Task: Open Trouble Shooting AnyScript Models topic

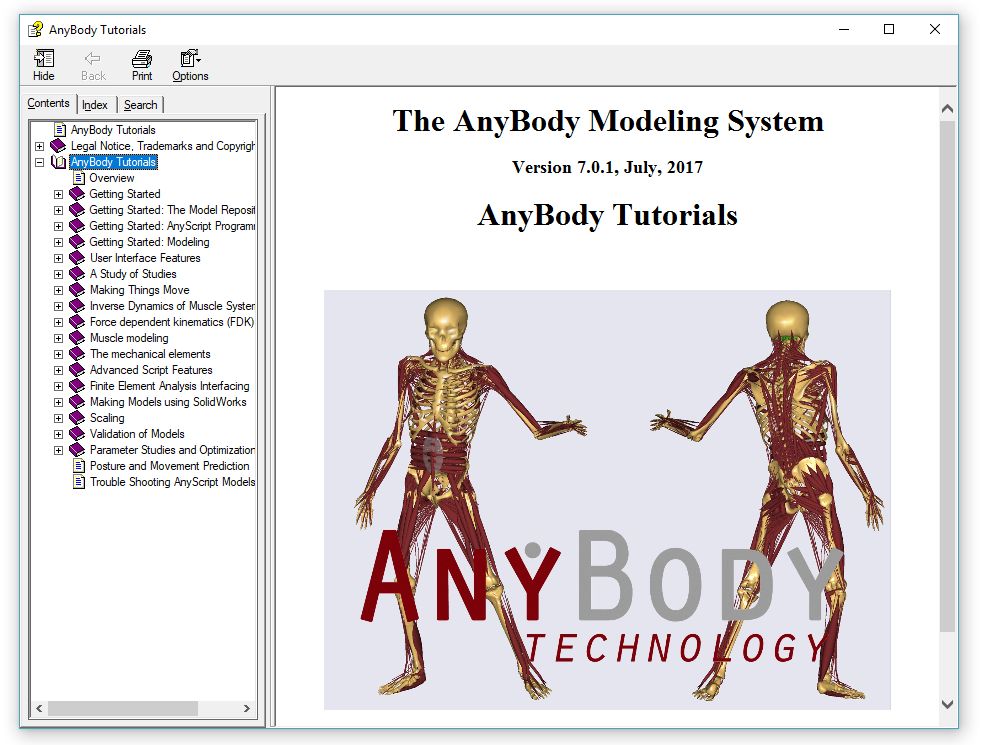Action: pyautogui.click(x=172, y=482)
